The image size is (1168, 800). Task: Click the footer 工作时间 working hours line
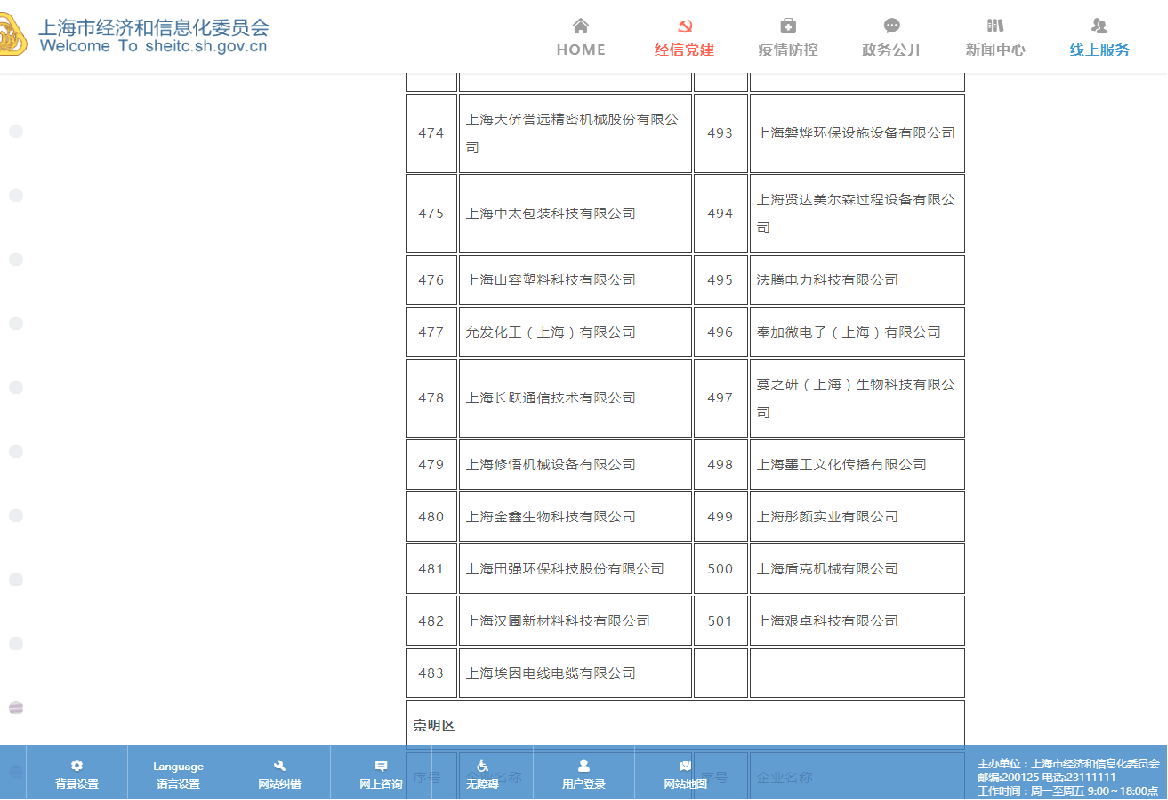[x=1067, y=790]
